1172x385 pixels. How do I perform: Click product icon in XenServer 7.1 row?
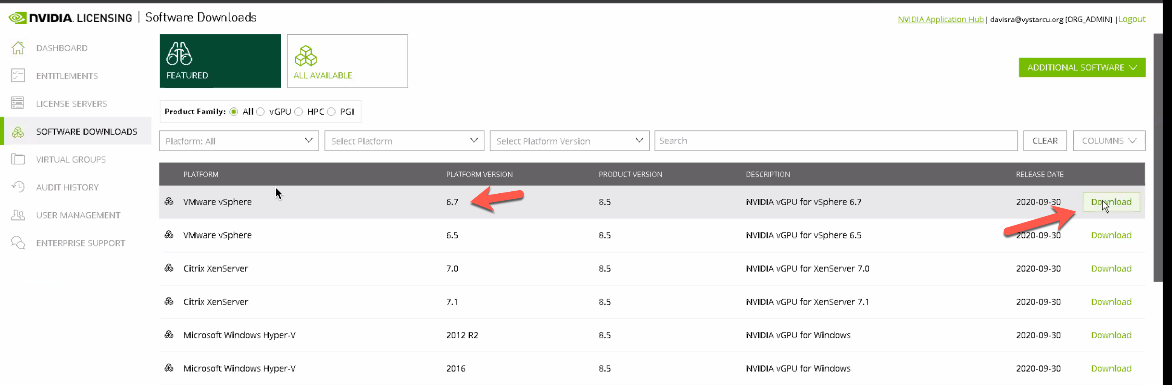tap(169, 302)
